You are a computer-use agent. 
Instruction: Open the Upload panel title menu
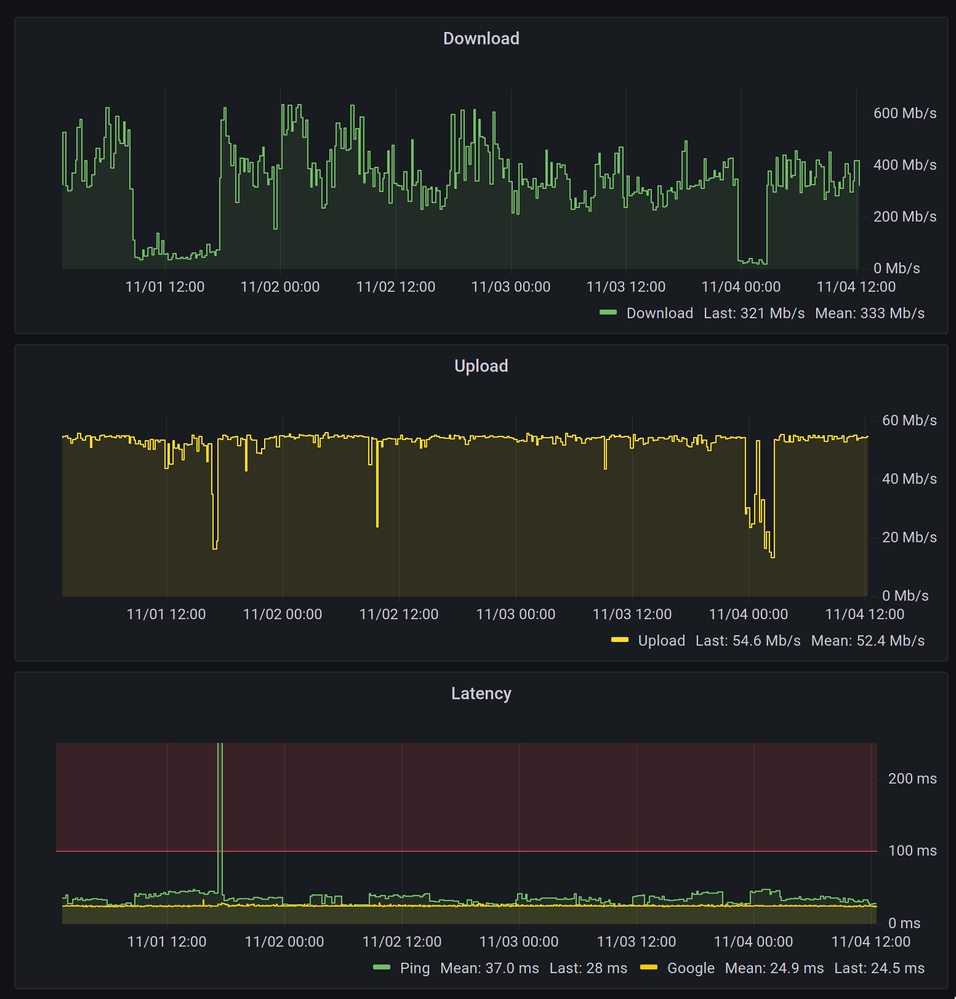481,366
